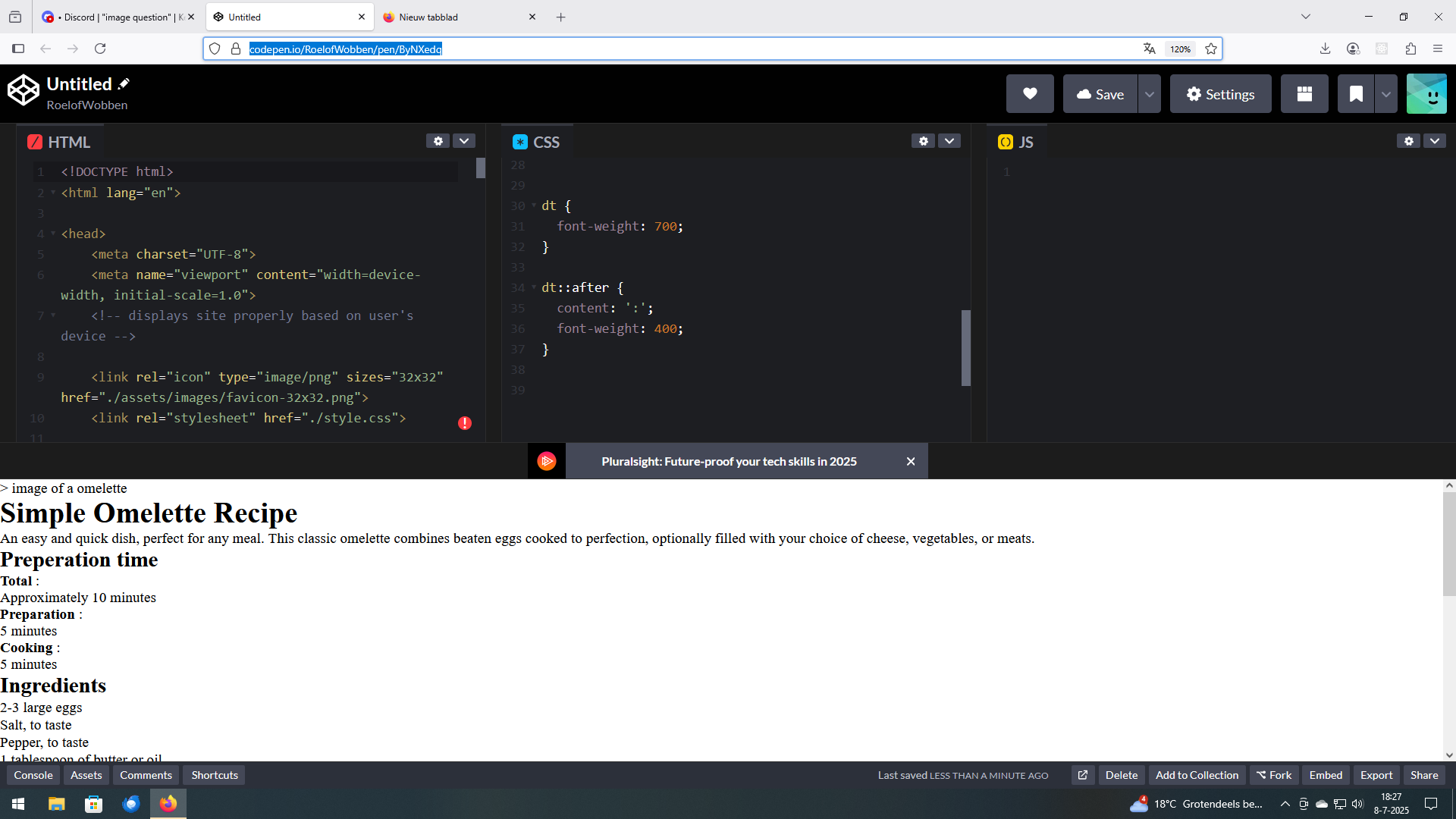Go back in browser history
The image size is (1456, 819).
pyautogui.click(x=45, y=49)
